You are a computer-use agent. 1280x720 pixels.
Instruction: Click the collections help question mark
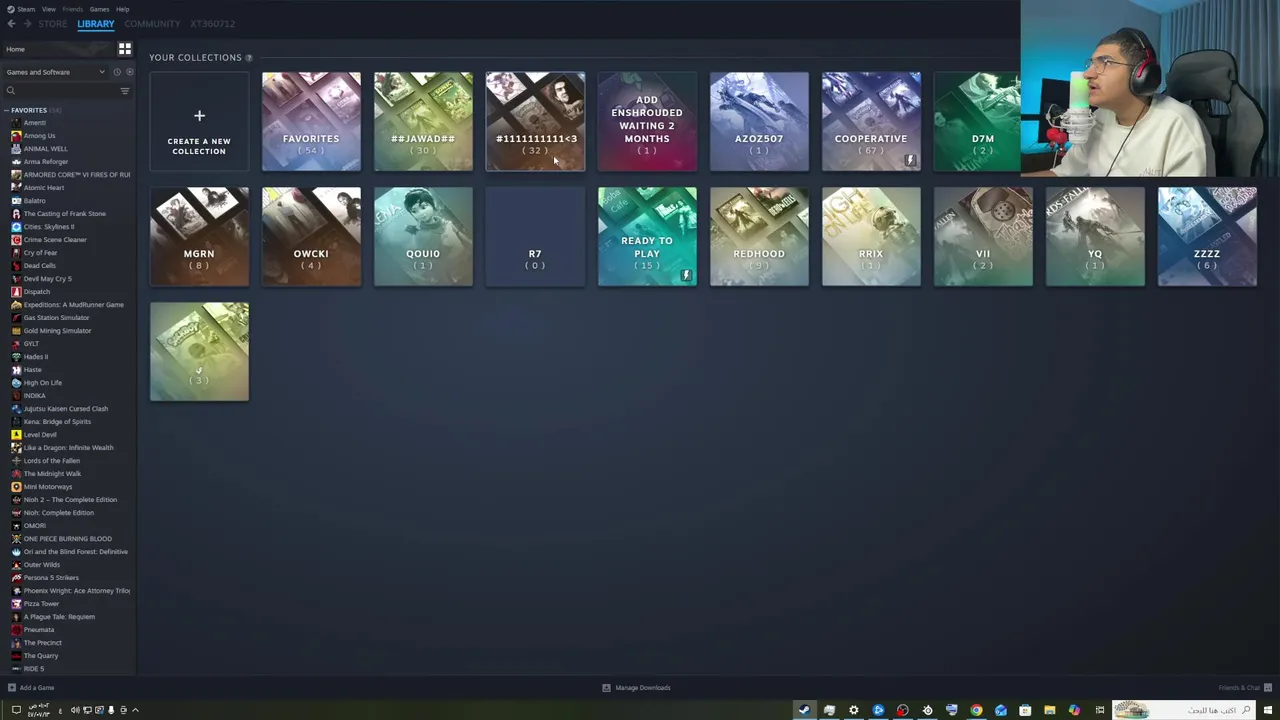pos(249,58)
